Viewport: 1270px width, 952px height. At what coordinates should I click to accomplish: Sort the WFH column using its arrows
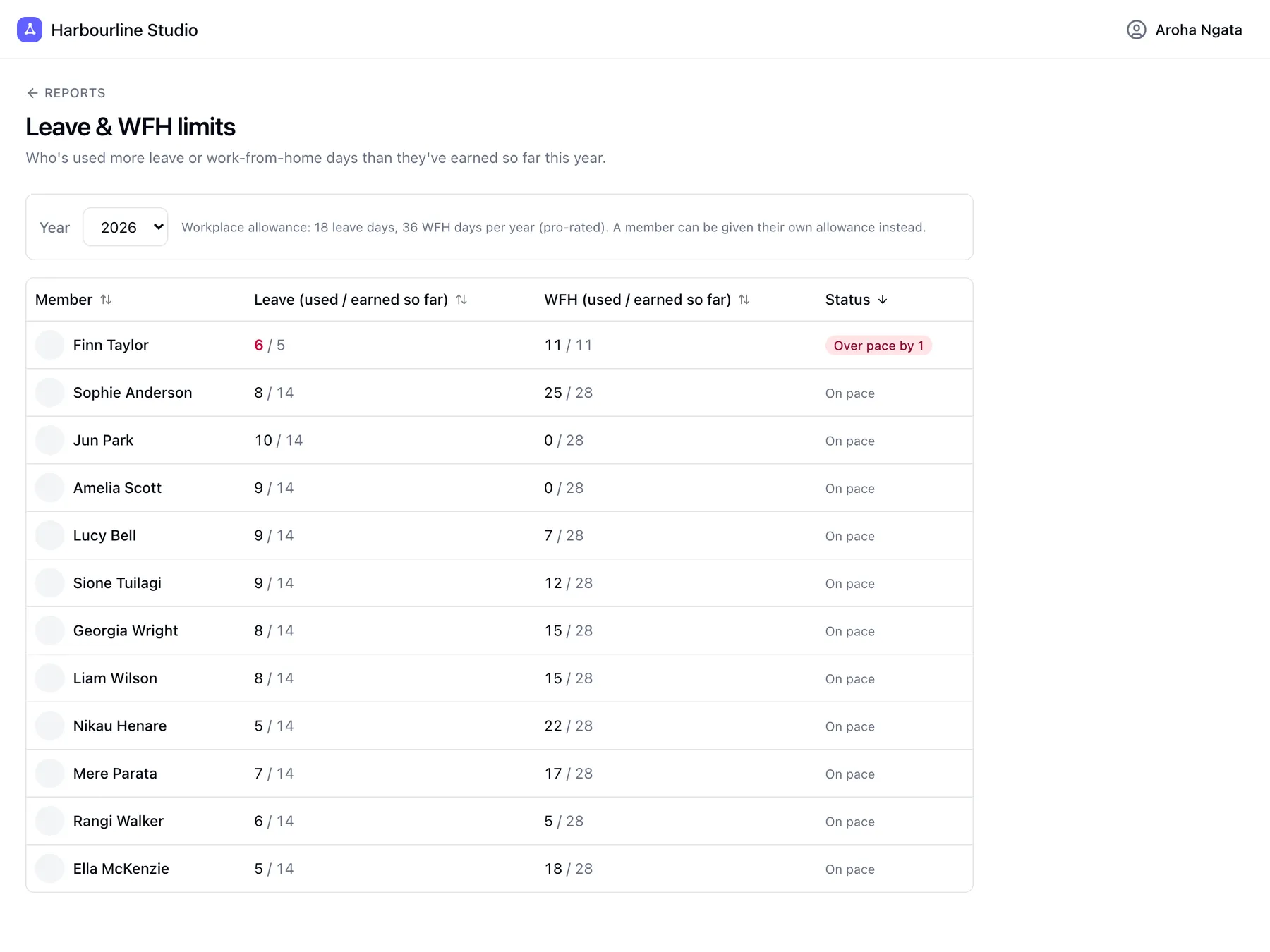click(744, 300)
